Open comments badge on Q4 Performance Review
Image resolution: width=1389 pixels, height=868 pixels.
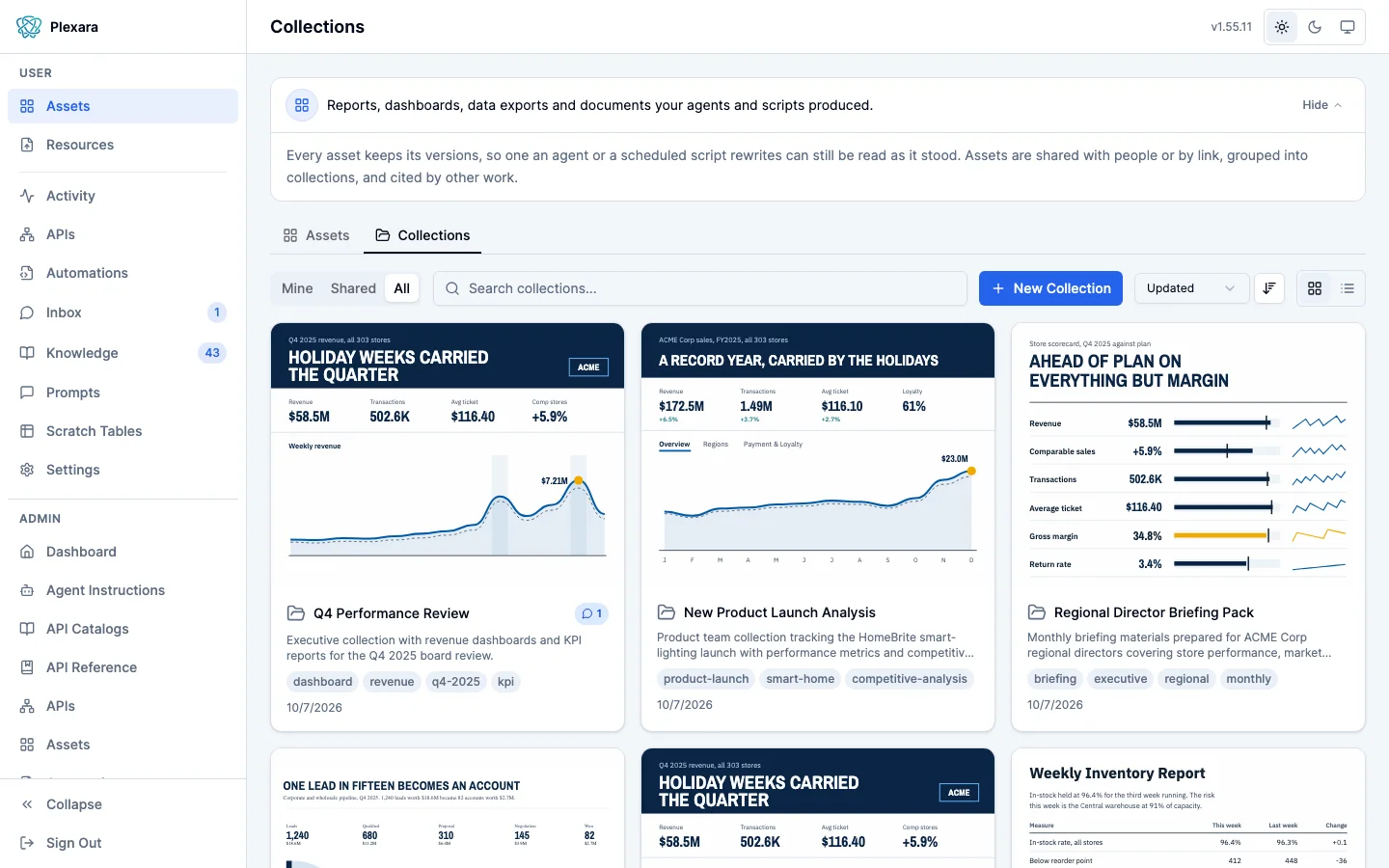point(591,613)
